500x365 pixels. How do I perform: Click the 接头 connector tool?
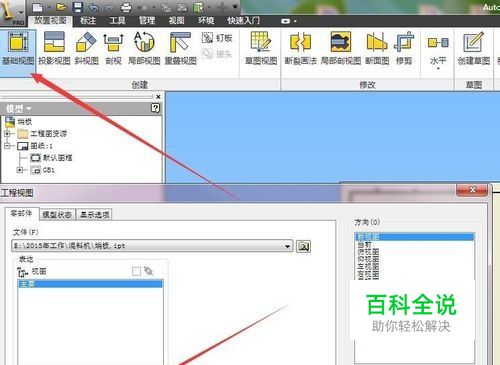[217, 53]
